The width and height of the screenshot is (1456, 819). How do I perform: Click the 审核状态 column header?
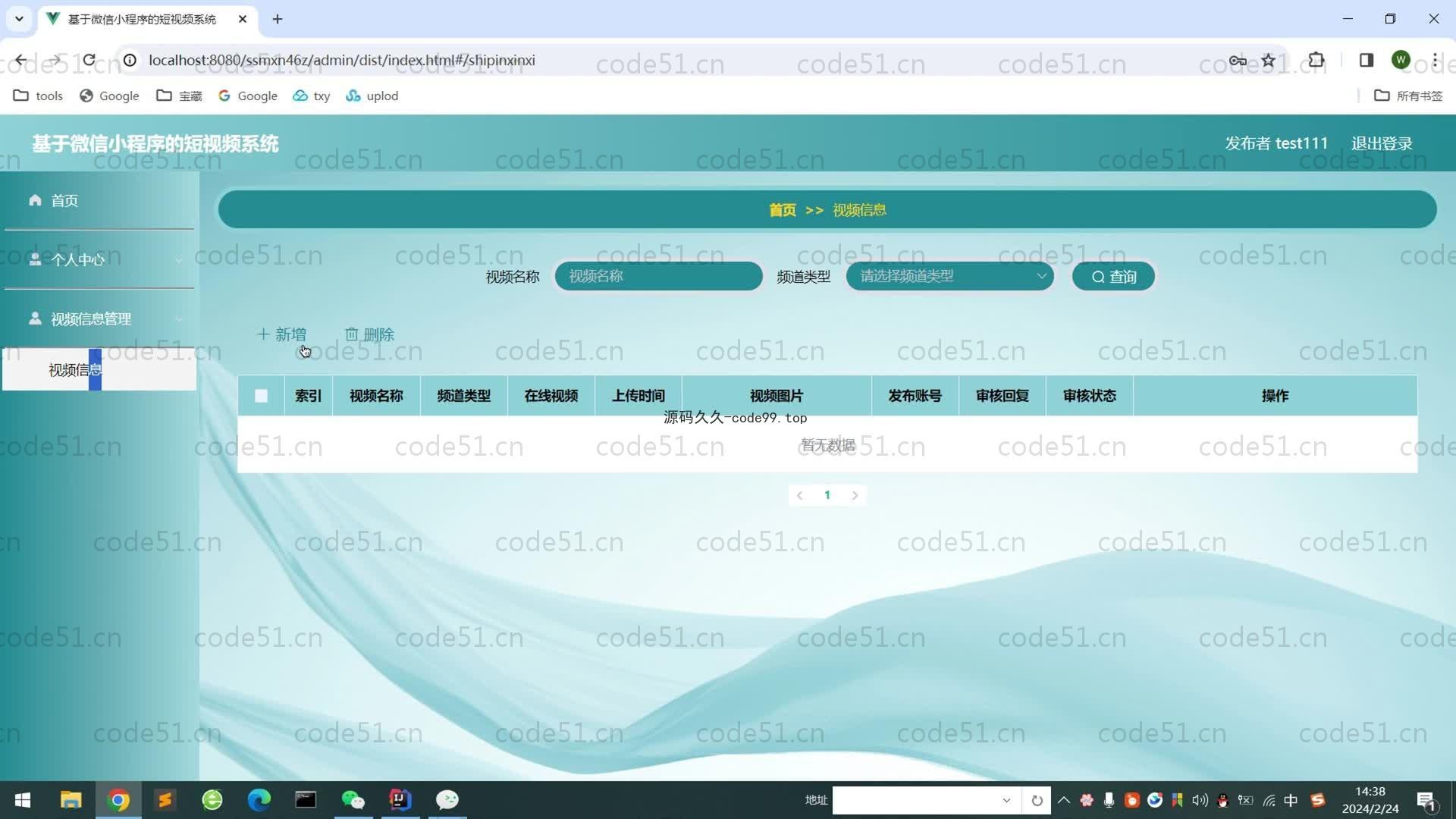1089,396
